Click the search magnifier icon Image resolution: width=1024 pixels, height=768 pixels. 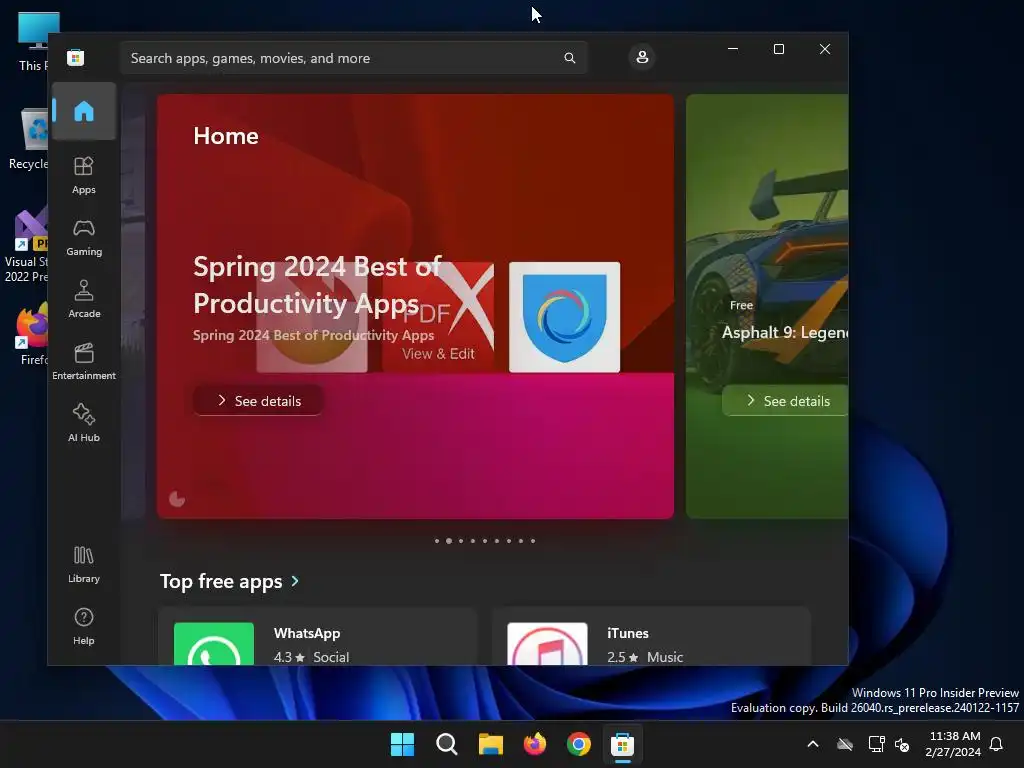coord(569,58)
